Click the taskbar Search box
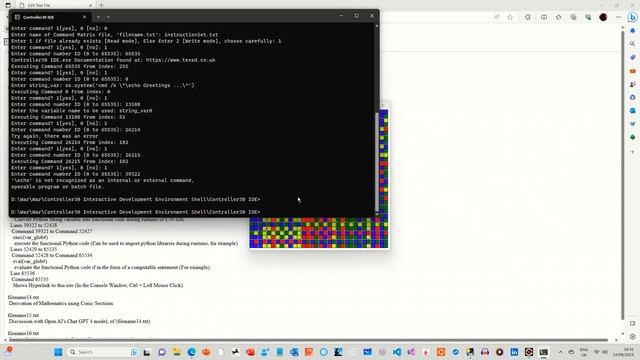The image size is (640, 360). point(103,352)
